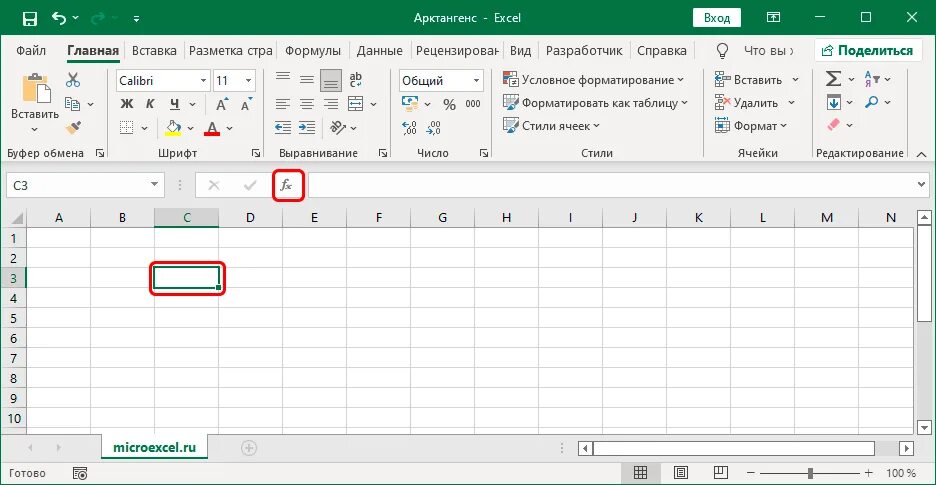936x485 pixels.
Task: Align text to top
Action: tap(282, 78)
